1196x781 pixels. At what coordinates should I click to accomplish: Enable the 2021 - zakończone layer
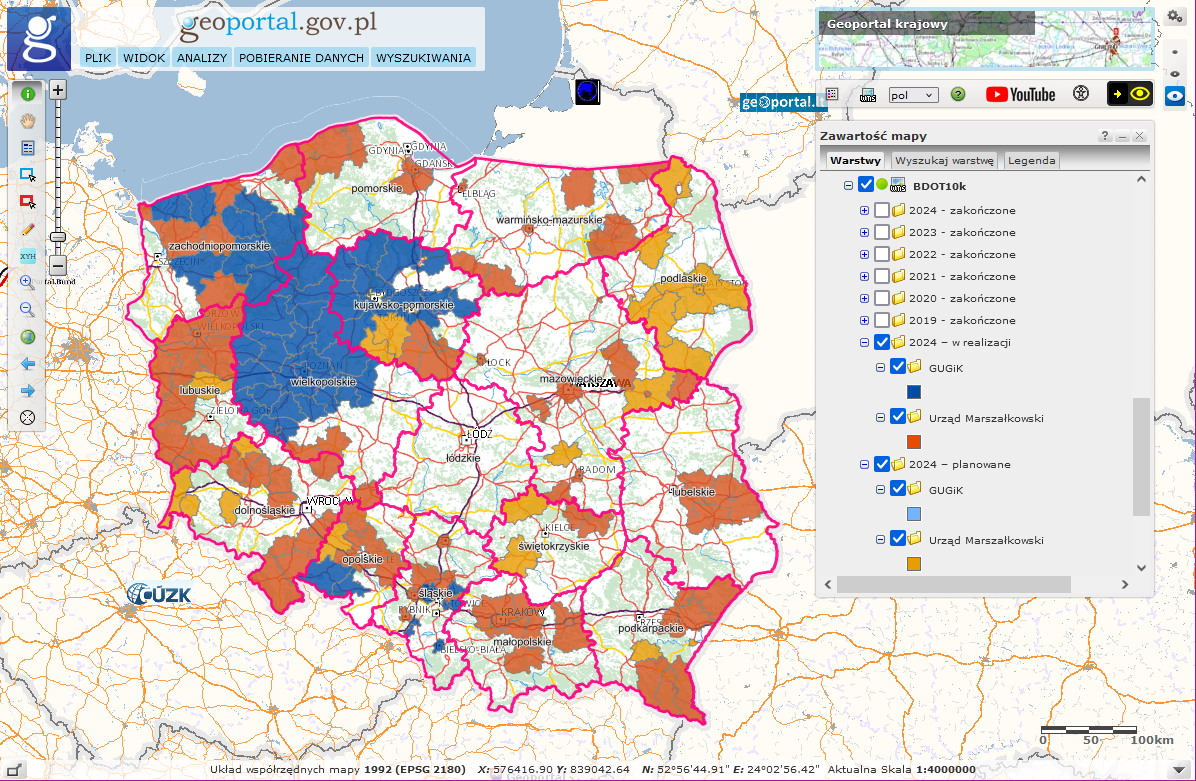click(882, 276)
